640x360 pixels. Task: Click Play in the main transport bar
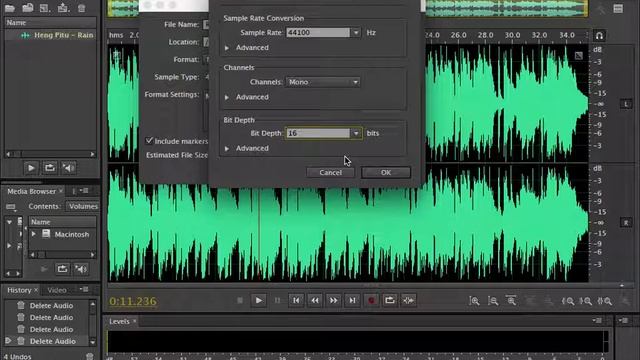259,300
